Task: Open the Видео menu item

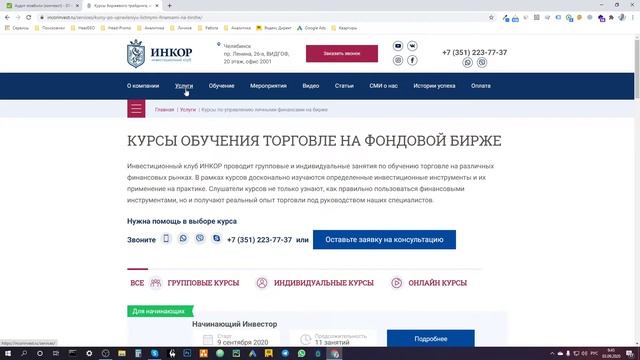Action: (311, 86)
